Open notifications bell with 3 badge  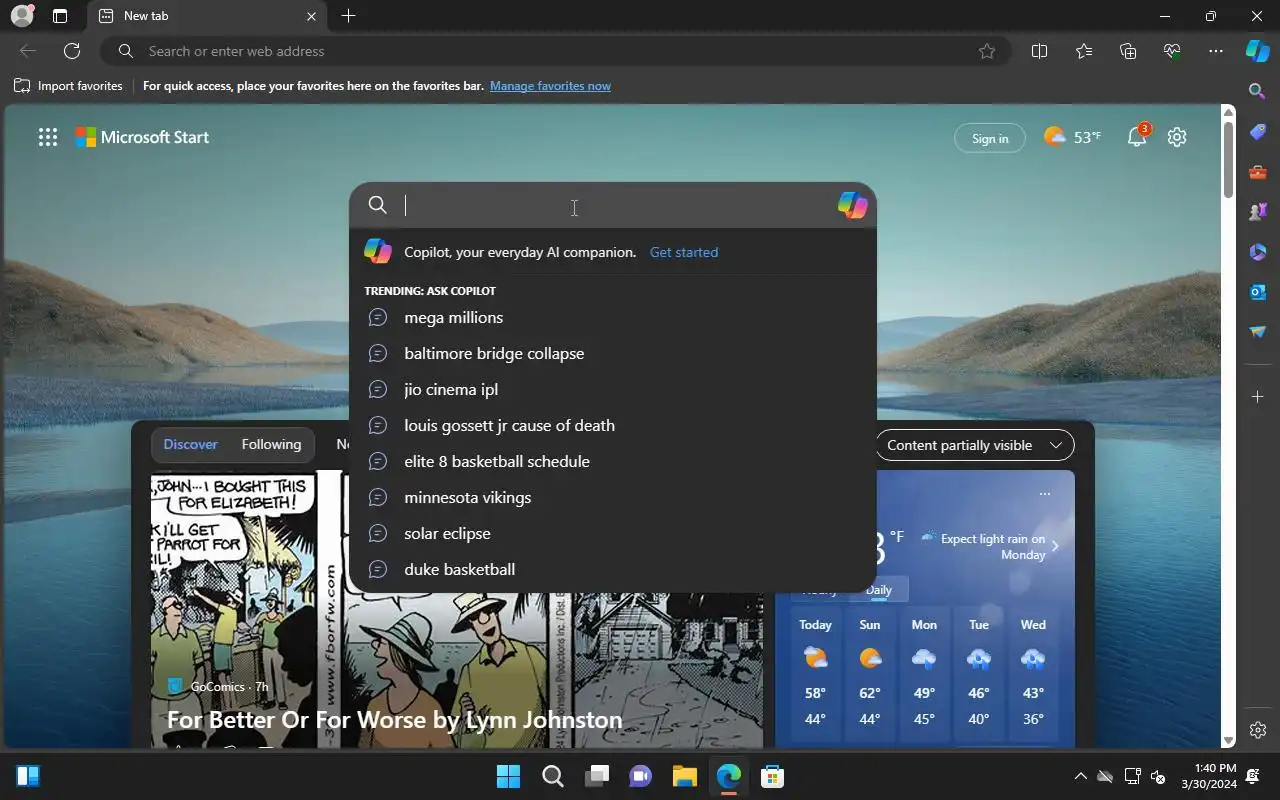pyautogui.click(x=1137, y=137)
